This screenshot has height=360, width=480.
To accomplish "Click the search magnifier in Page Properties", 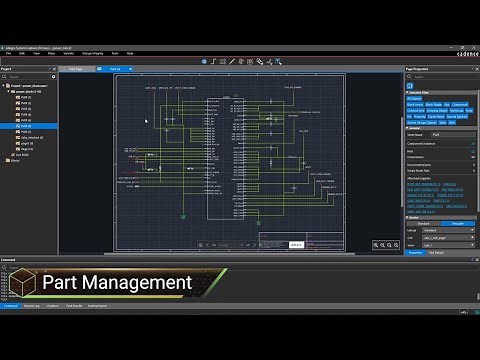I will pos(409,77).
